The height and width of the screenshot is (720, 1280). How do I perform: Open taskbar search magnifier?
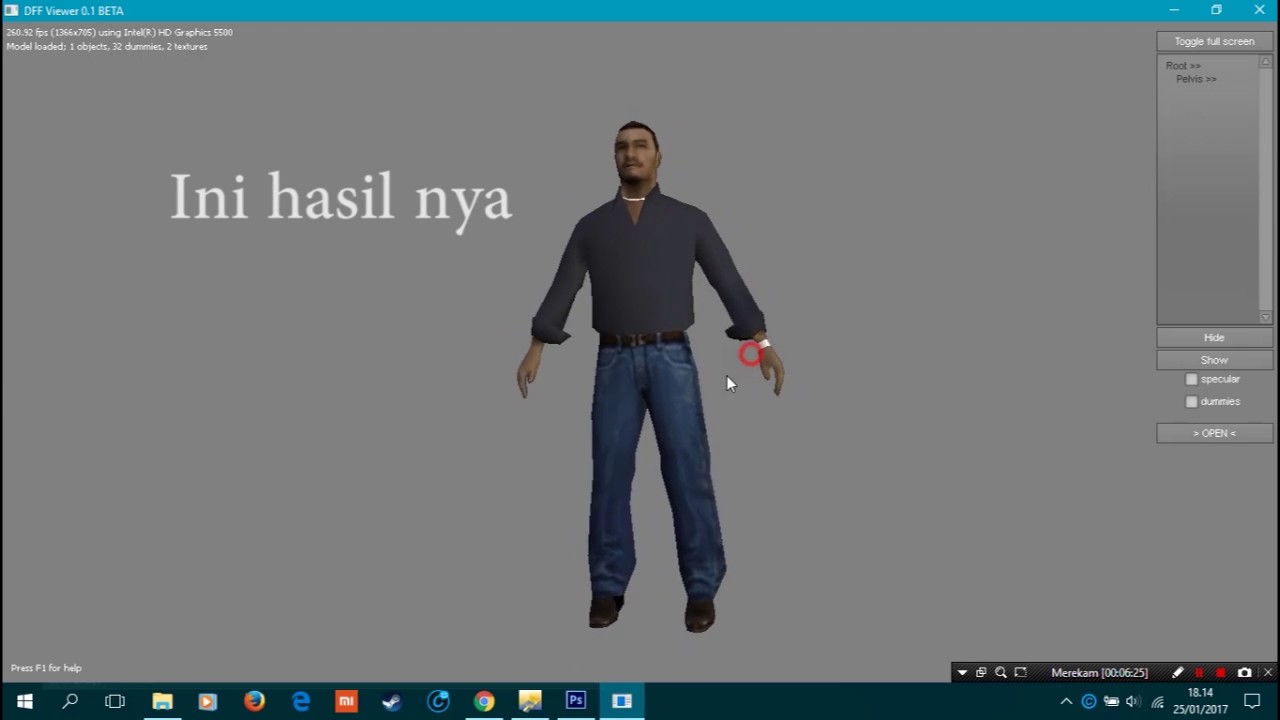tap(70, 701)
